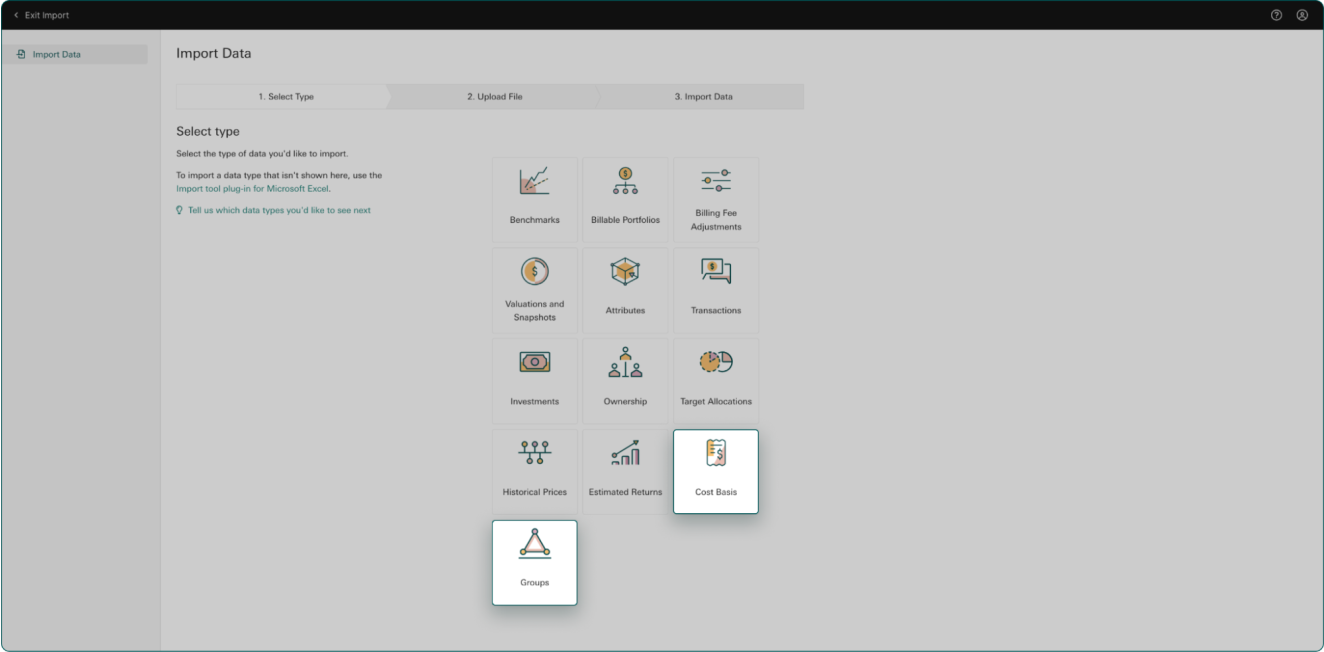This screenshot has width=1324, height=652.
Task: Go to the Upload File step
Action: [x=494, y=97]
